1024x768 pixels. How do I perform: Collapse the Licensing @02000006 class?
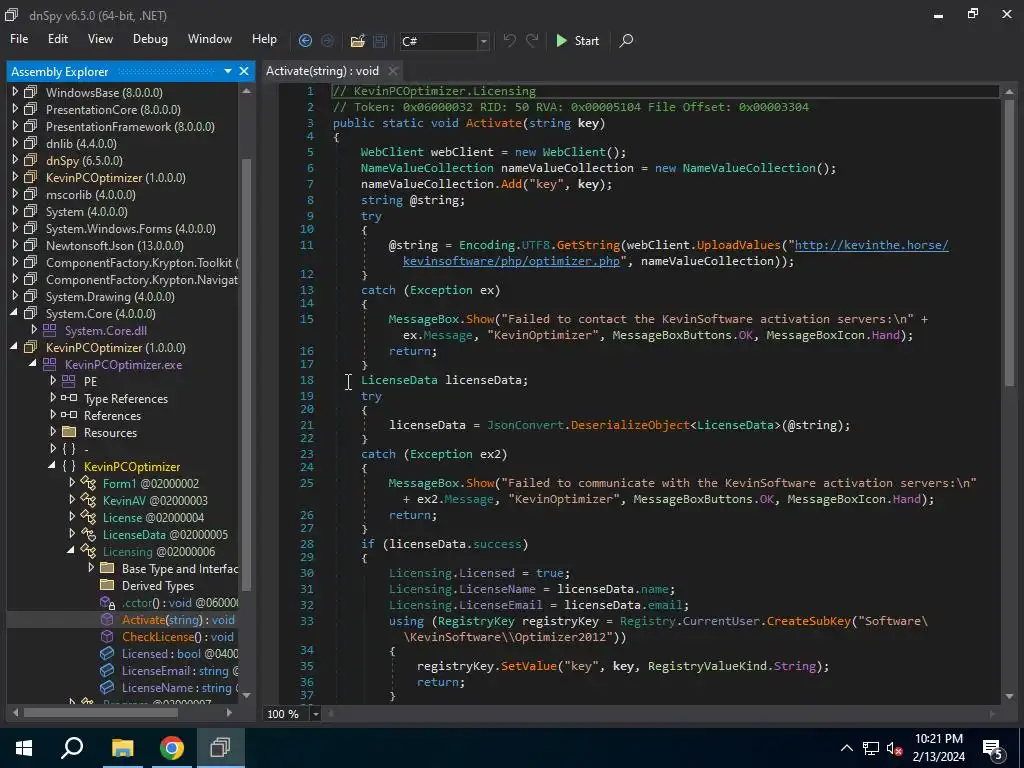click(x=71, y=551)
